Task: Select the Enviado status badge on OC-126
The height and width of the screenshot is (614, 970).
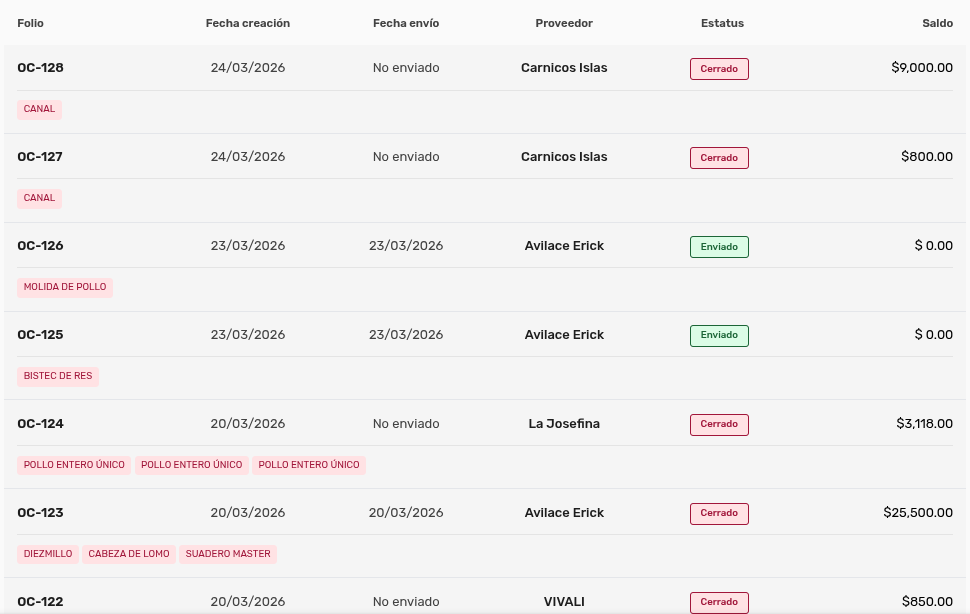Action: tap(719, 247)
